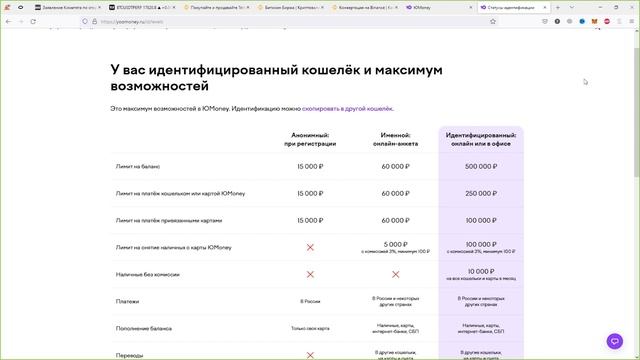Open the скопировать в другой кошелёк link
The width and height of the screenshot is (640, 360).
click(x=347, y=109)
